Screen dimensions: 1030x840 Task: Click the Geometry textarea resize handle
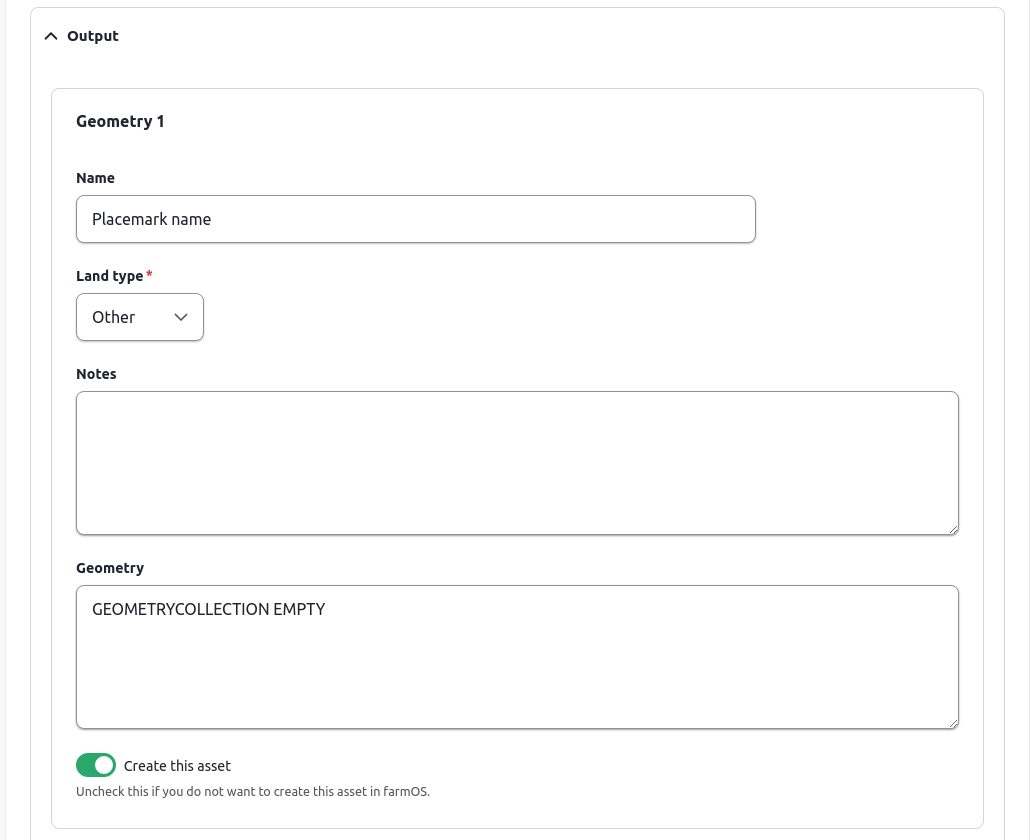pyautogui.click(x=953, y=723)
